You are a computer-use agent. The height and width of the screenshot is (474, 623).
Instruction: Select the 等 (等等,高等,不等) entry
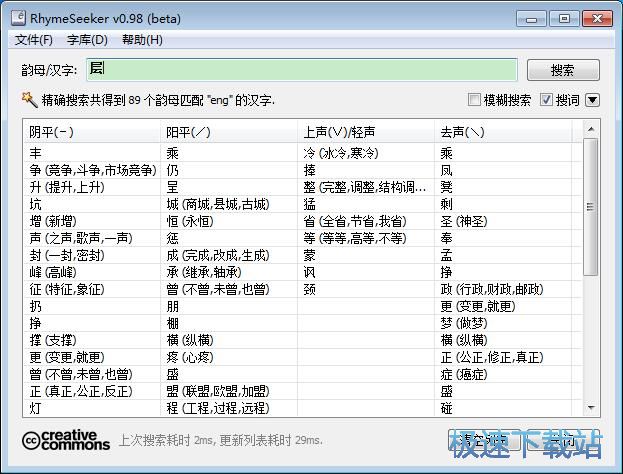click(355, 238)
